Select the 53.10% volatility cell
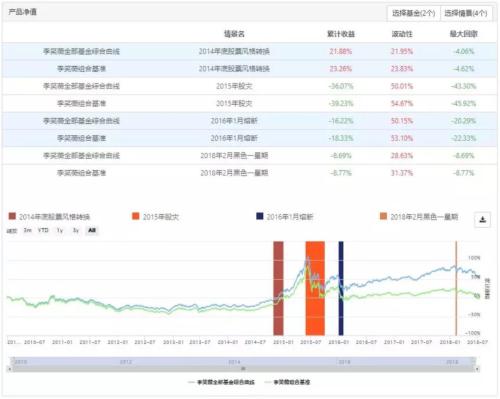500x399 pixels. (x=402, y=138)
